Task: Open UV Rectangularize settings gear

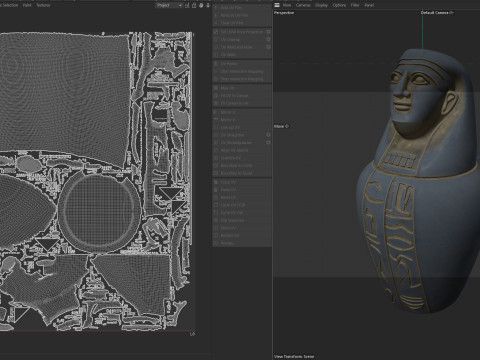Action: (x=268, y=143)
